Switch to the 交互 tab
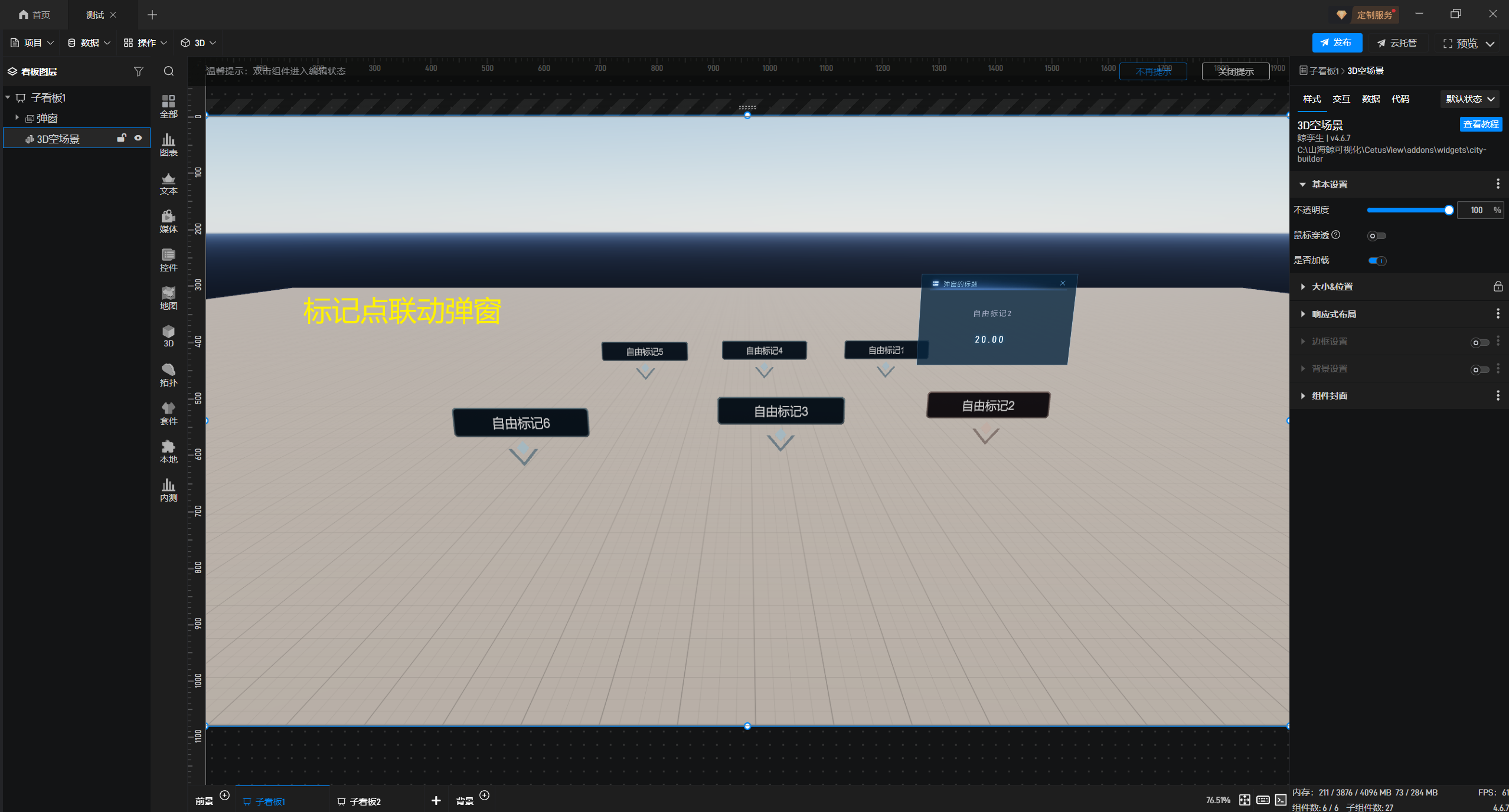1509x812 pixels. point(1341,99)
